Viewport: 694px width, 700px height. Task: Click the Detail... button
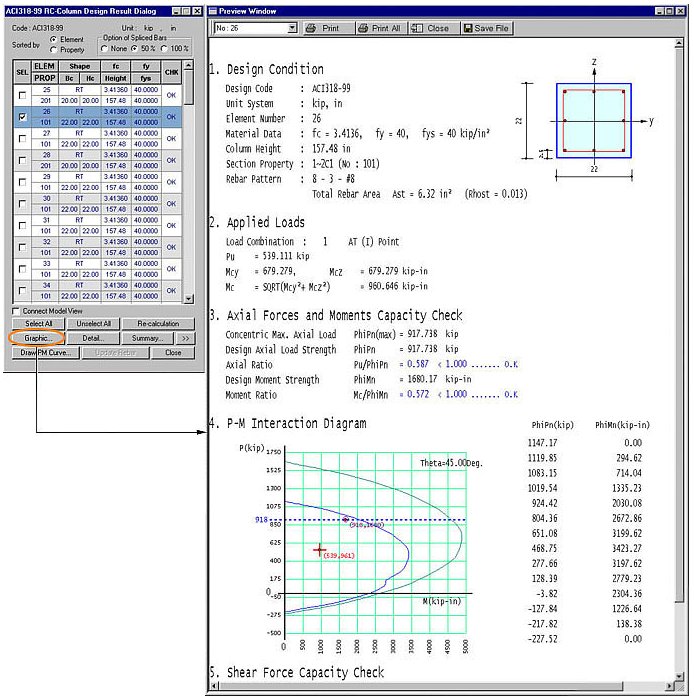coord(93,338)
